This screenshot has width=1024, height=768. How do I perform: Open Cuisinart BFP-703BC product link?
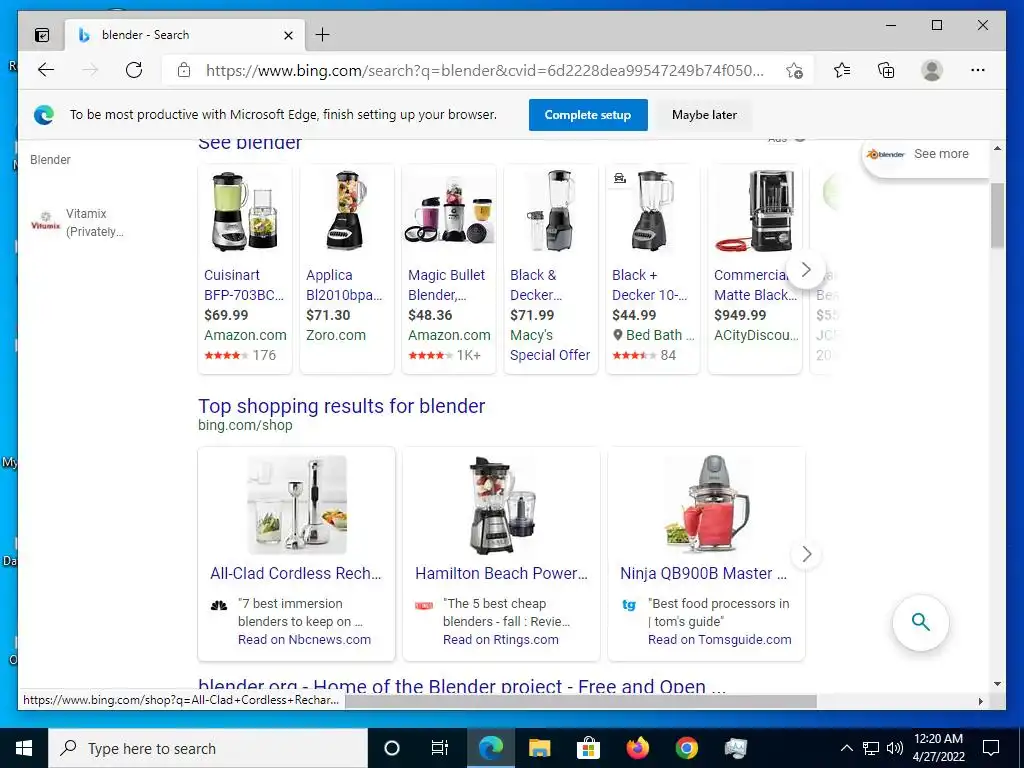click(x=244, y=285)
